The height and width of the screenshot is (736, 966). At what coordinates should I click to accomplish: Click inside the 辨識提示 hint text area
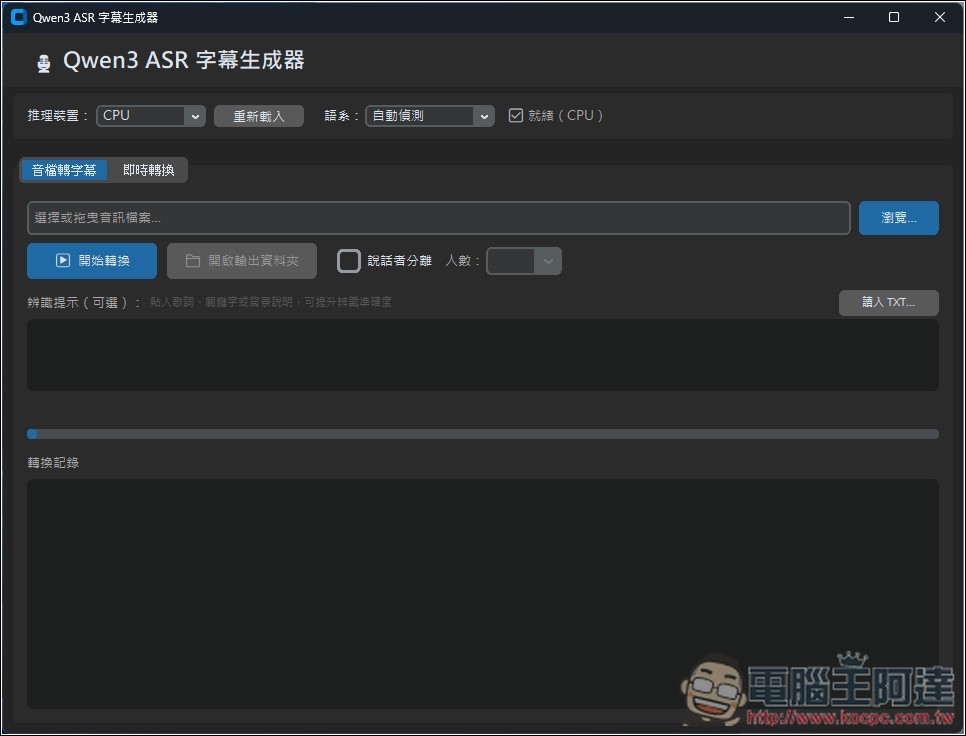482,355
